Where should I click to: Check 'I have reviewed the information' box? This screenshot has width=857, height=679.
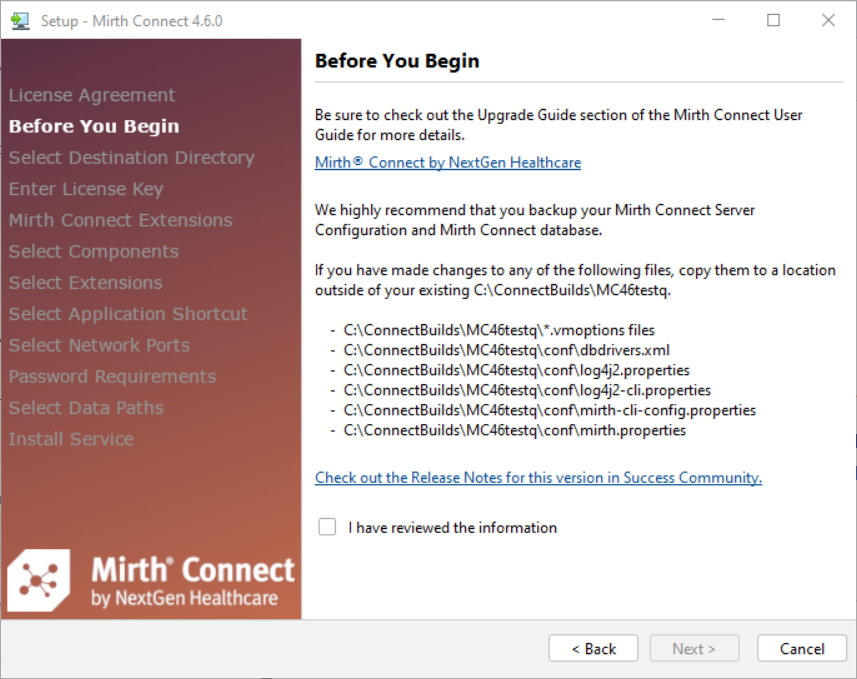tap(327, 527)
